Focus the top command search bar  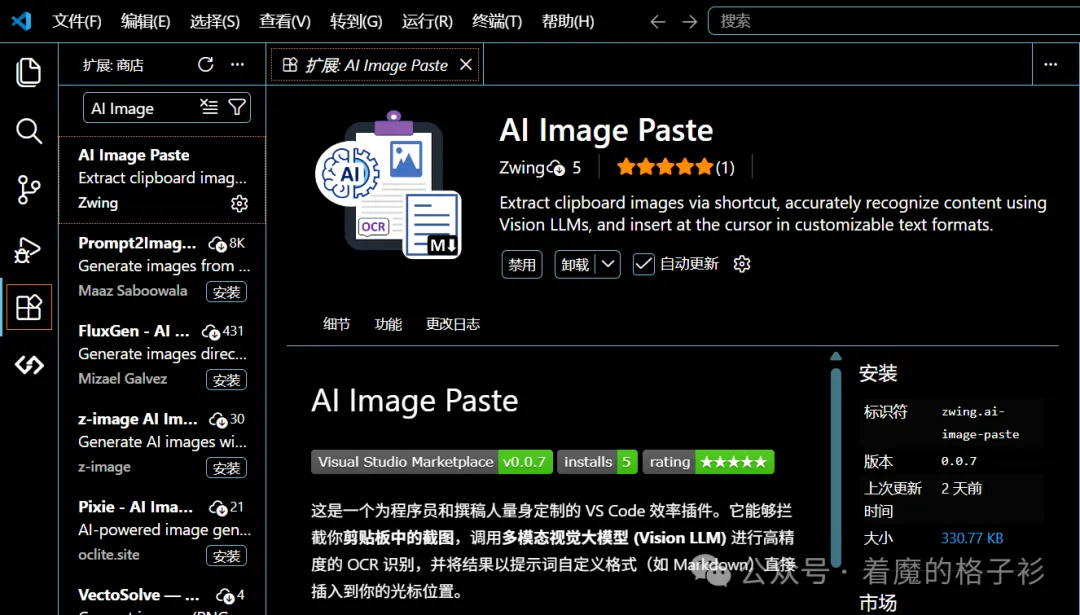(894, 21)
